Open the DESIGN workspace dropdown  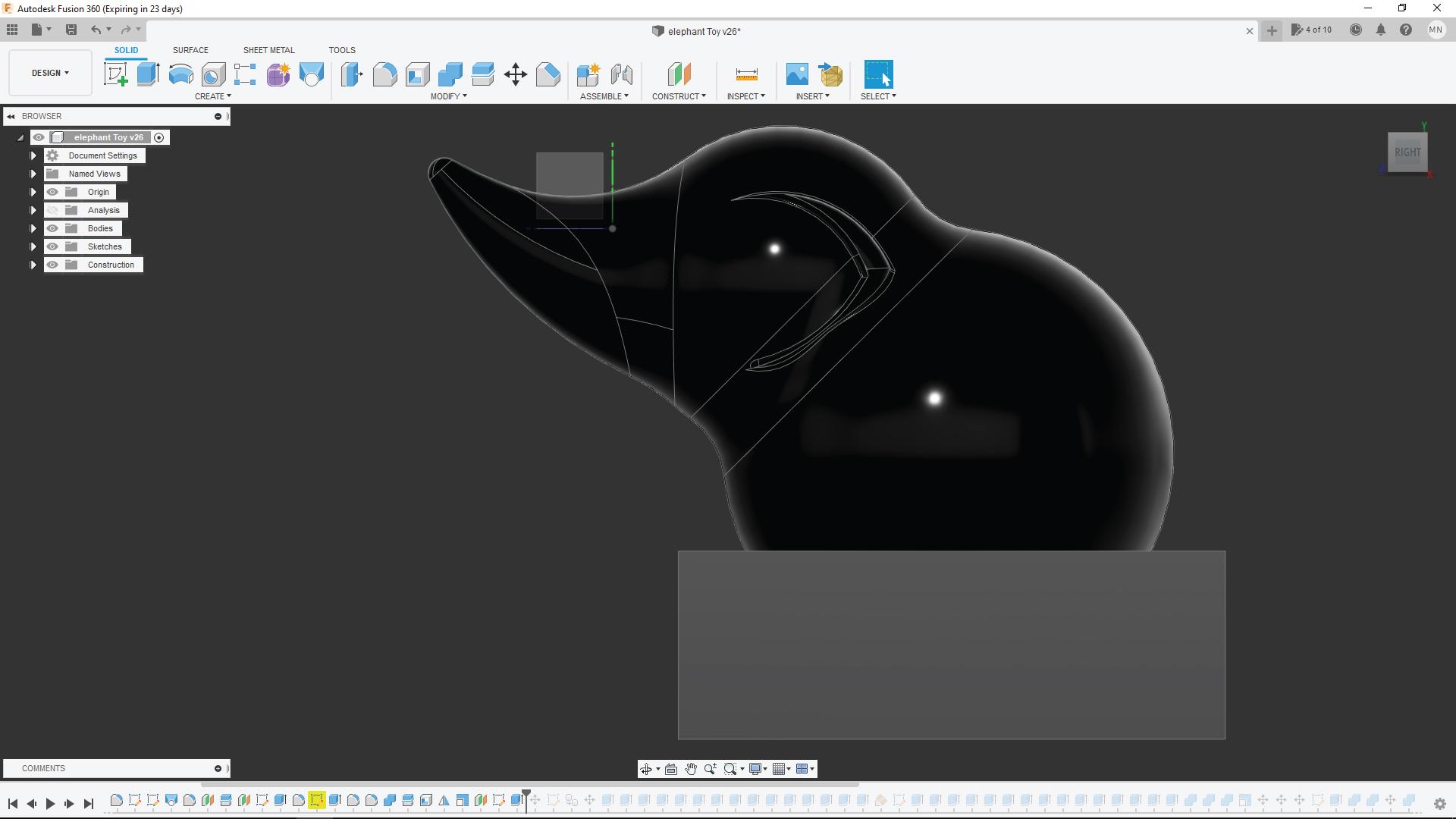49,72
